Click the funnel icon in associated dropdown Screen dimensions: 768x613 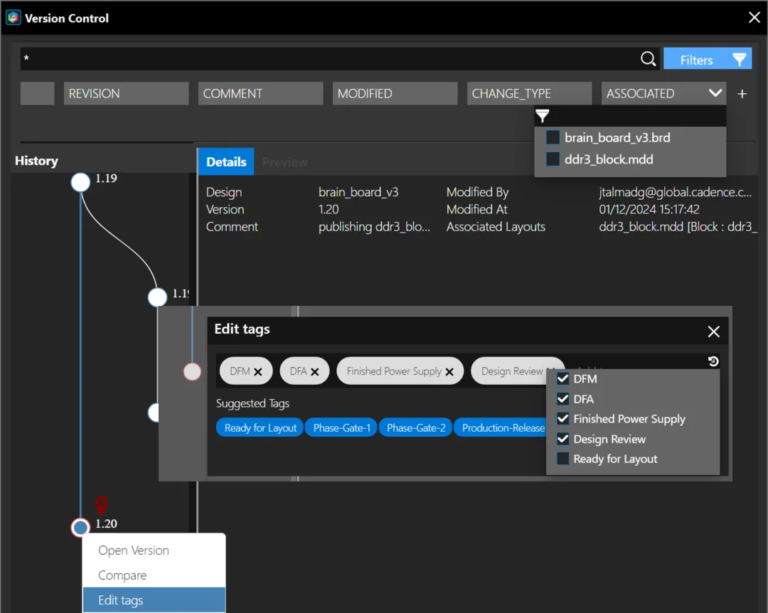pyautogui.click(x=542, y=117)
